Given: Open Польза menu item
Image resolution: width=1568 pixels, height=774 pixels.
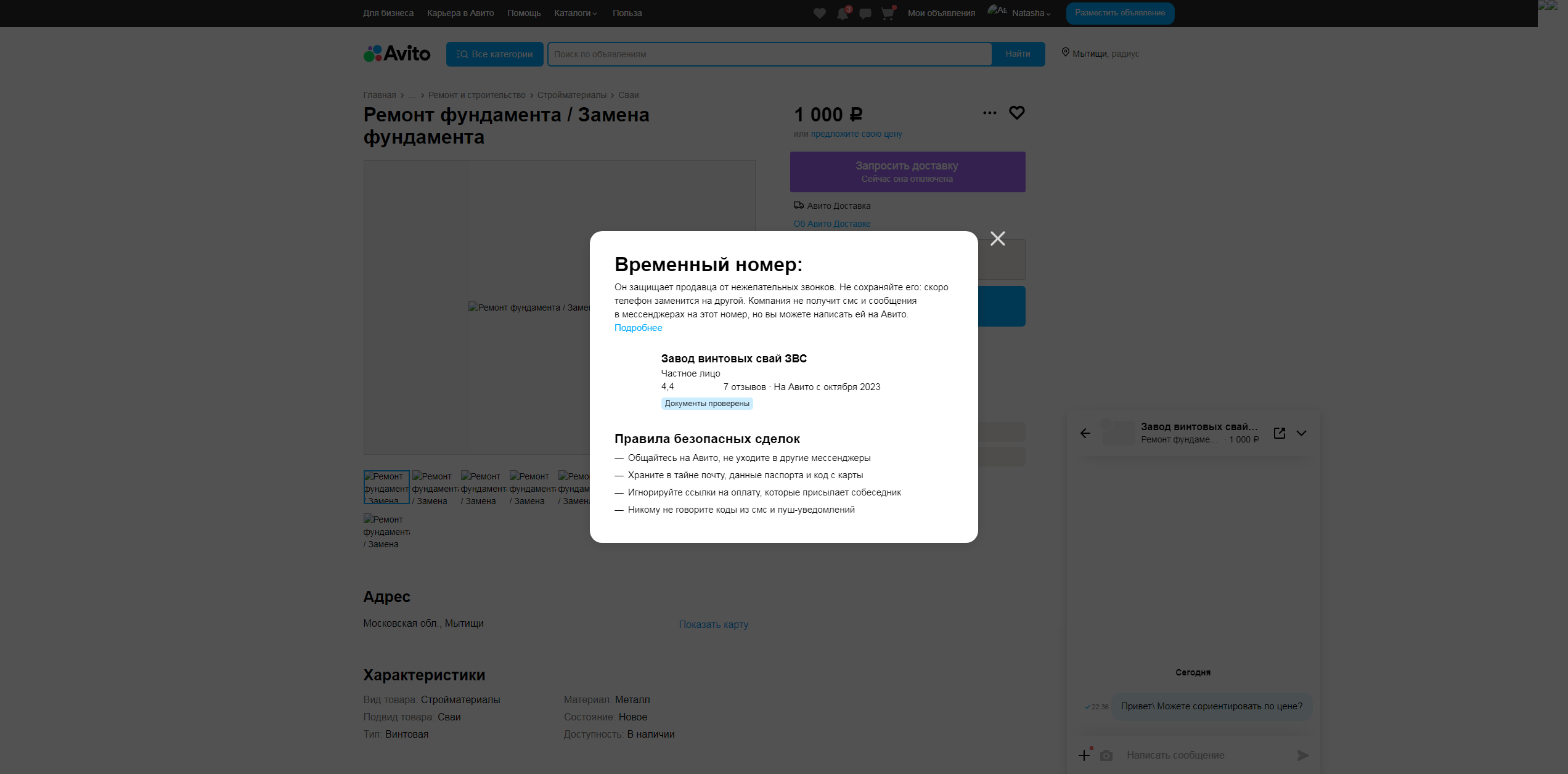Looking at the screenshot, I should [627, 13].
